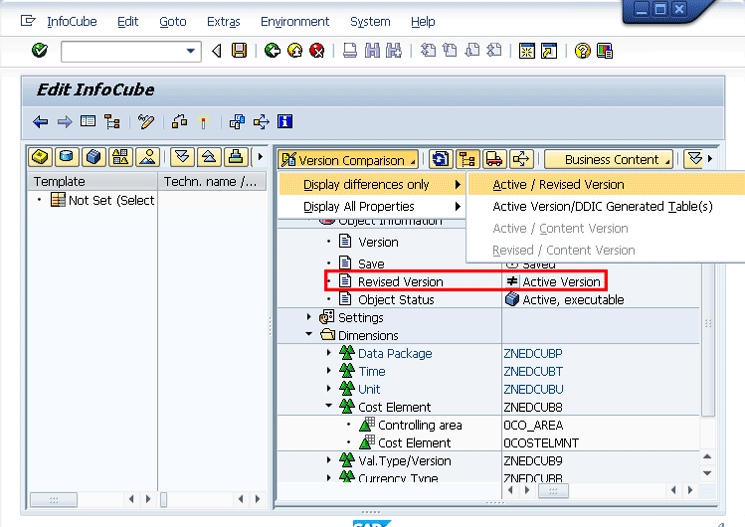The image size is (745, 527).
Task: Expand the Settings tree node
Action: click(x=312, y=318)
